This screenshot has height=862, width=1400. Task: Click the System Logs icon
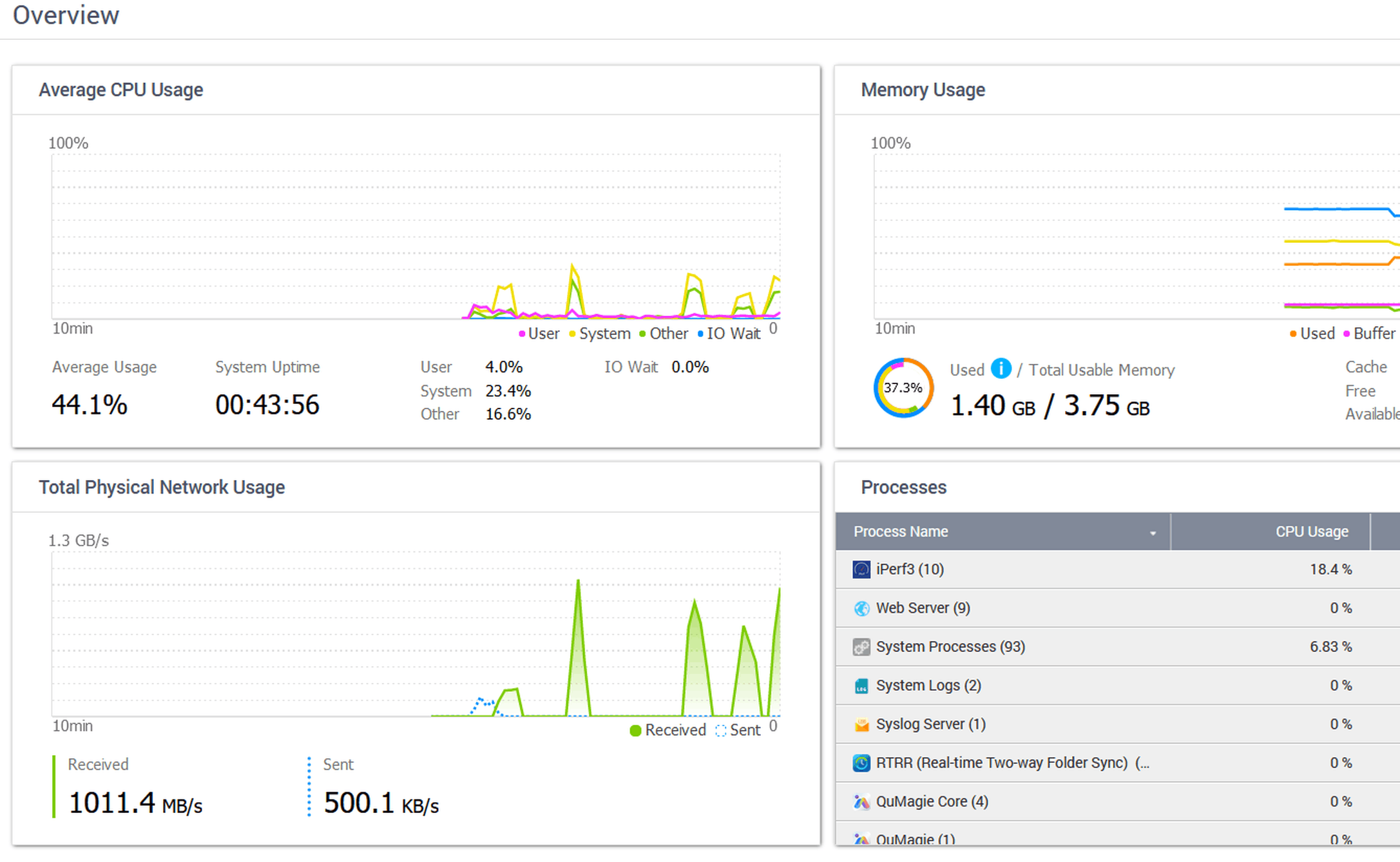(x=861, y=685)
